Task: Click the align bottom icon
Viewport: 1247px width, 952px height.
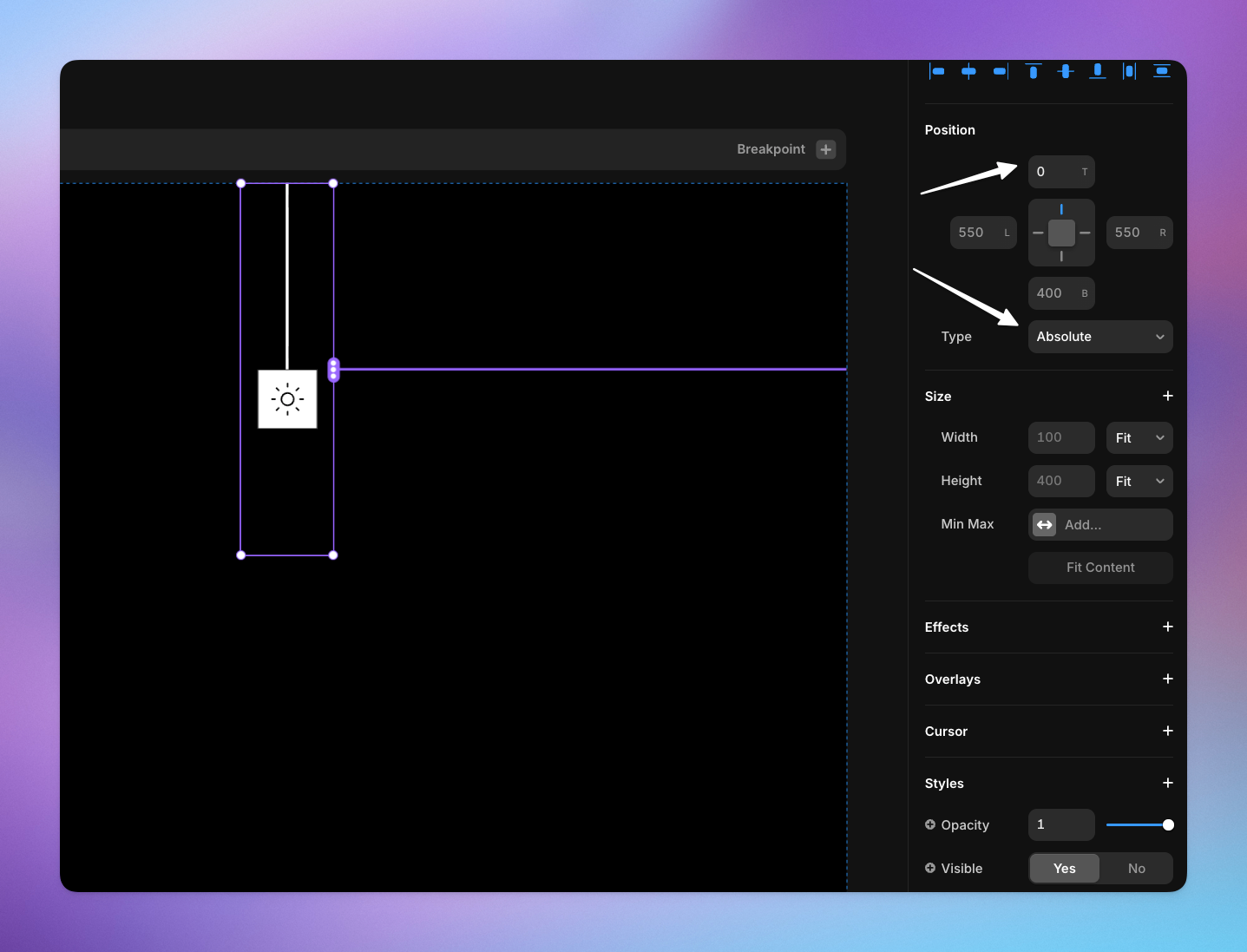Action: click(x=1098, y=71)
